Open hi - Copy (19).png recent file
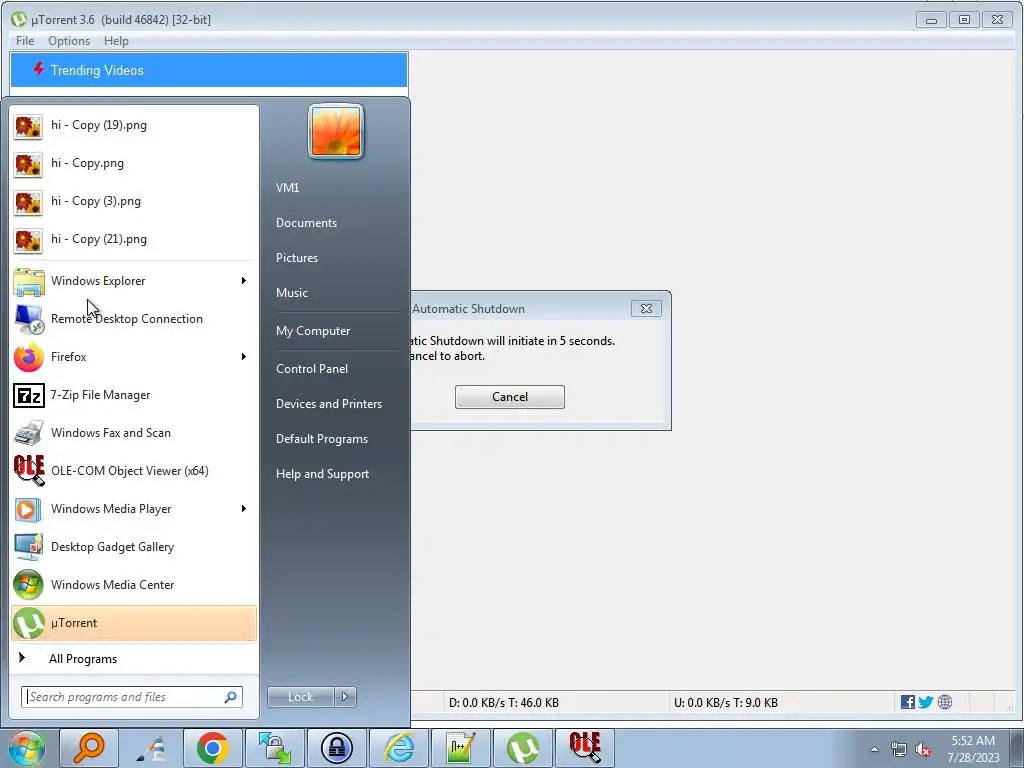 click(134, 125)
